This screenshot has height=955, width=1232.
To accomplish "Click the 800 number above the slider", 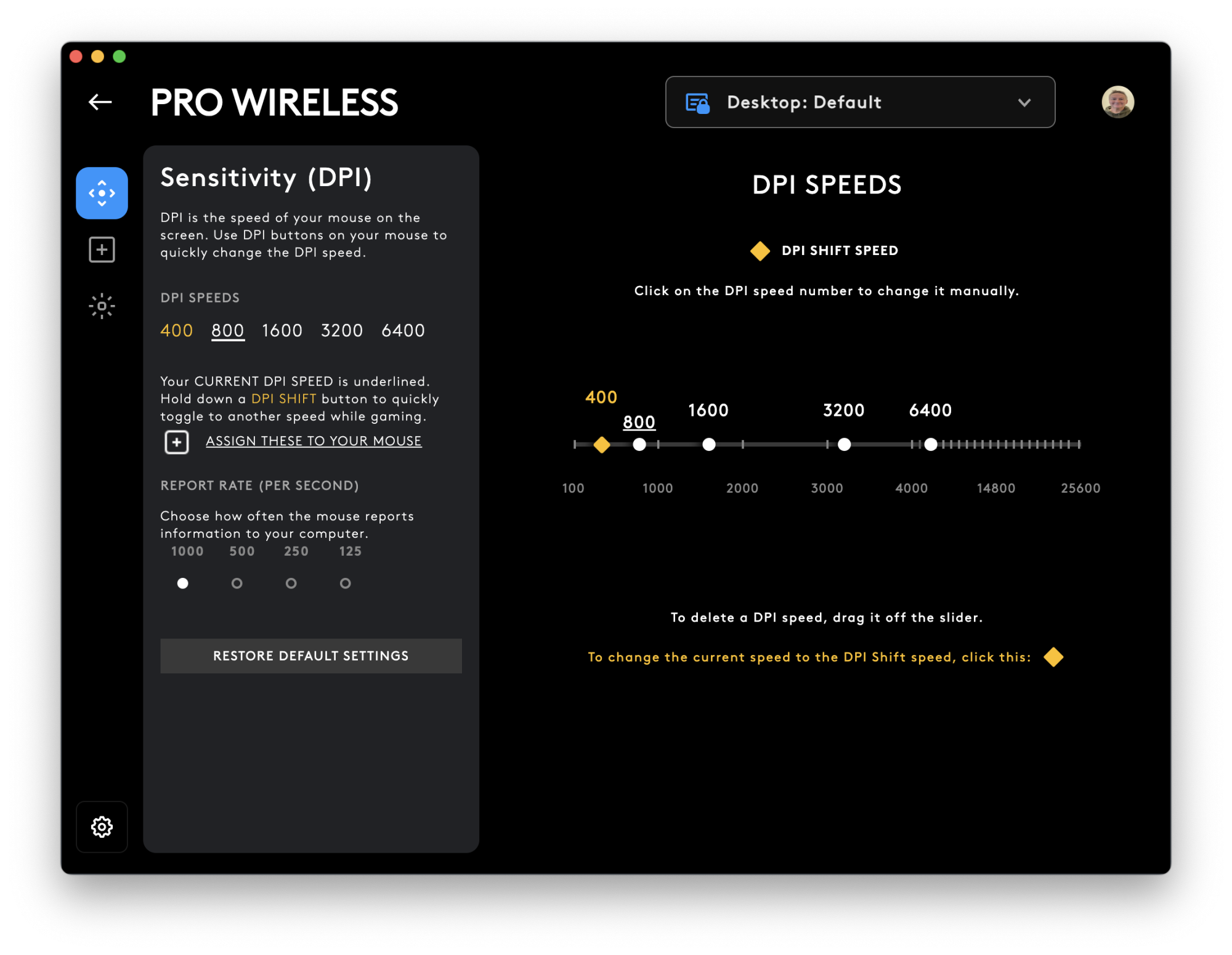I will 639,423.
